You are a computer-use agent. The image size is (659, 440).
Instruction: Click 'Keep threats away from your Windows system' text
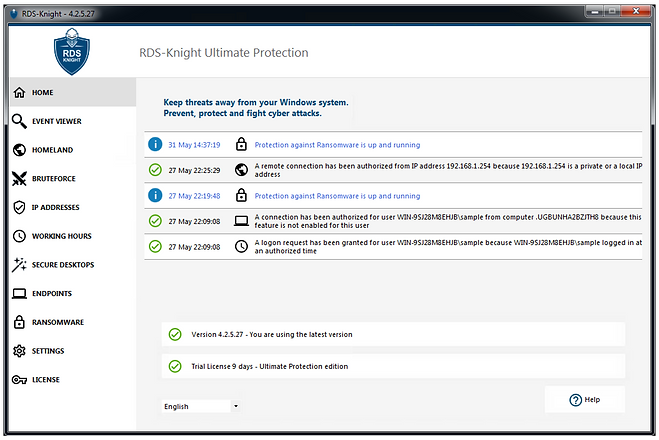[256, 102]
